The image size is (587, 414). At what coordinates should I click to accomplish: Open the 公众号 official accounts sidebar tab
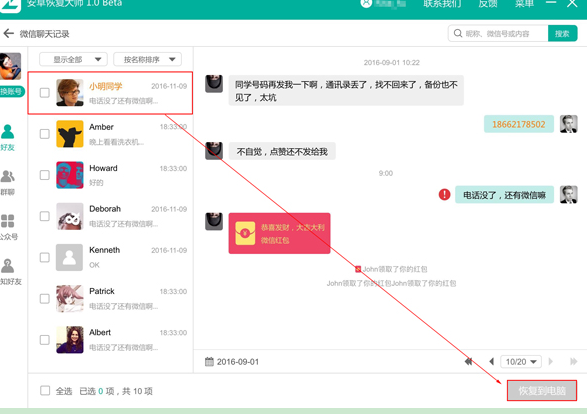[8, 227]
